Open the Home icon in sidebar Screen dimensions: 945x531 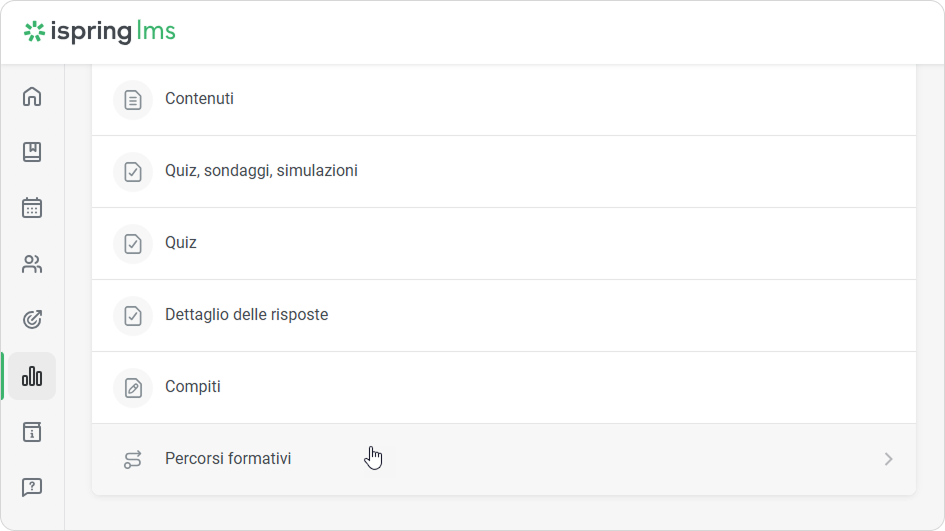32,97
